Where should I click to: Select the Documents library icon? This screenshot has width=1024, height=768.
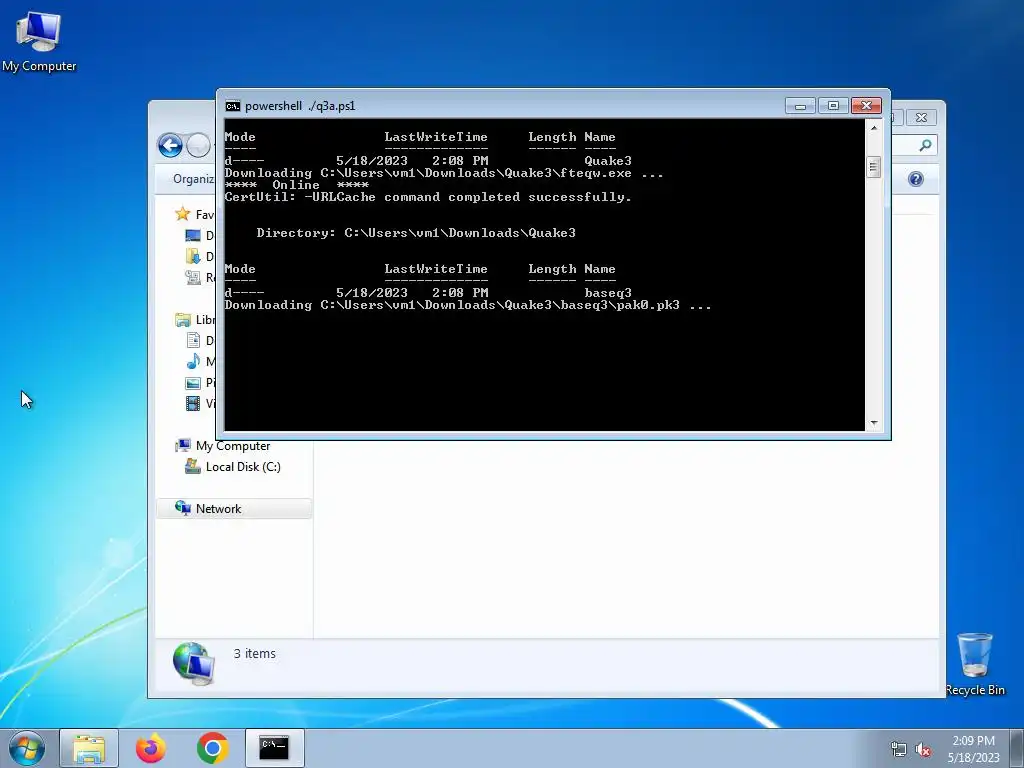193,340
